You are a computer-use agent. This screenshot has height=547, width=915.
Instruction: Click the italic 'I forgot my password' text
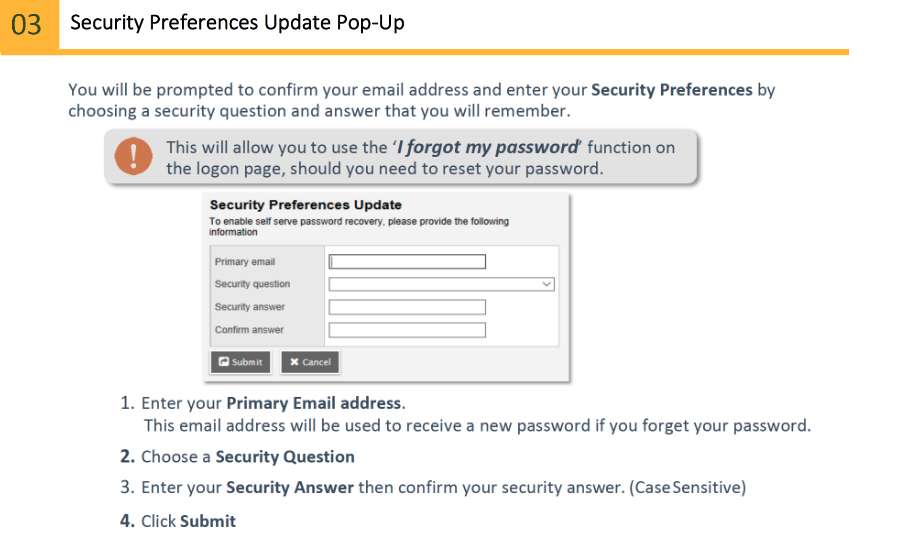[488, 148]
